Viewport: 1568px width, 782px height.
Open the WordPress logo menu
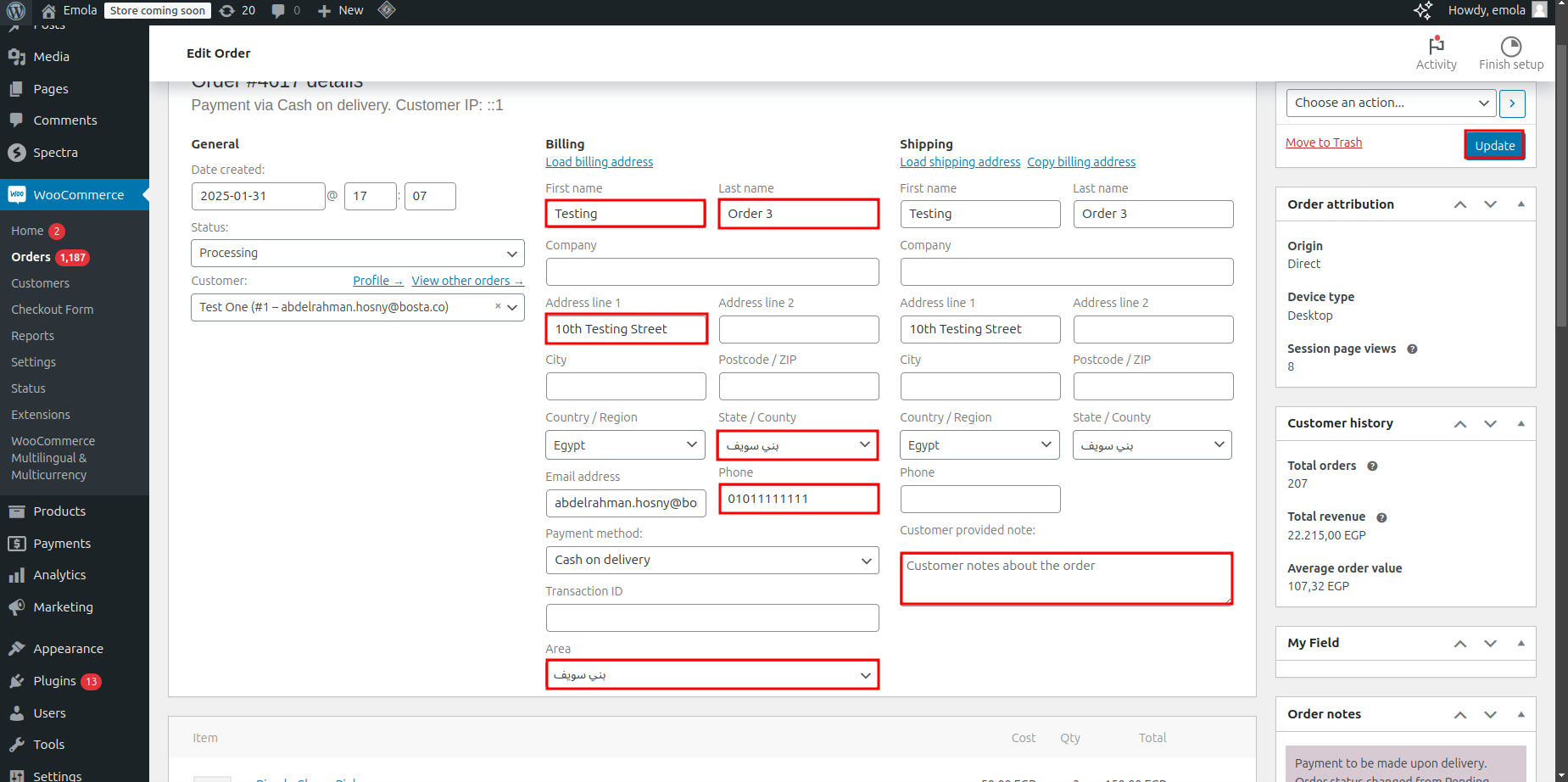pyautogui.click(x=16, y=10)
